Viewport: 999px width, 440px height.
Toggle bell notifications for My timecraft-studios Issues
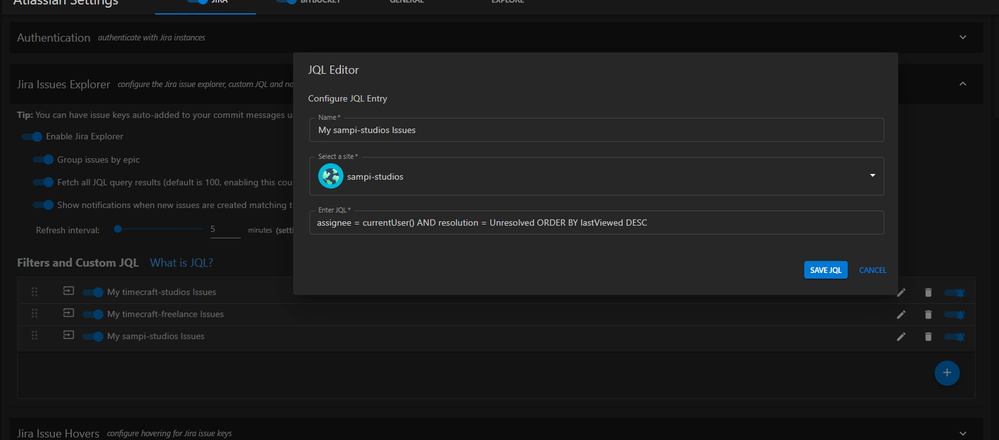tap(955, 293)
